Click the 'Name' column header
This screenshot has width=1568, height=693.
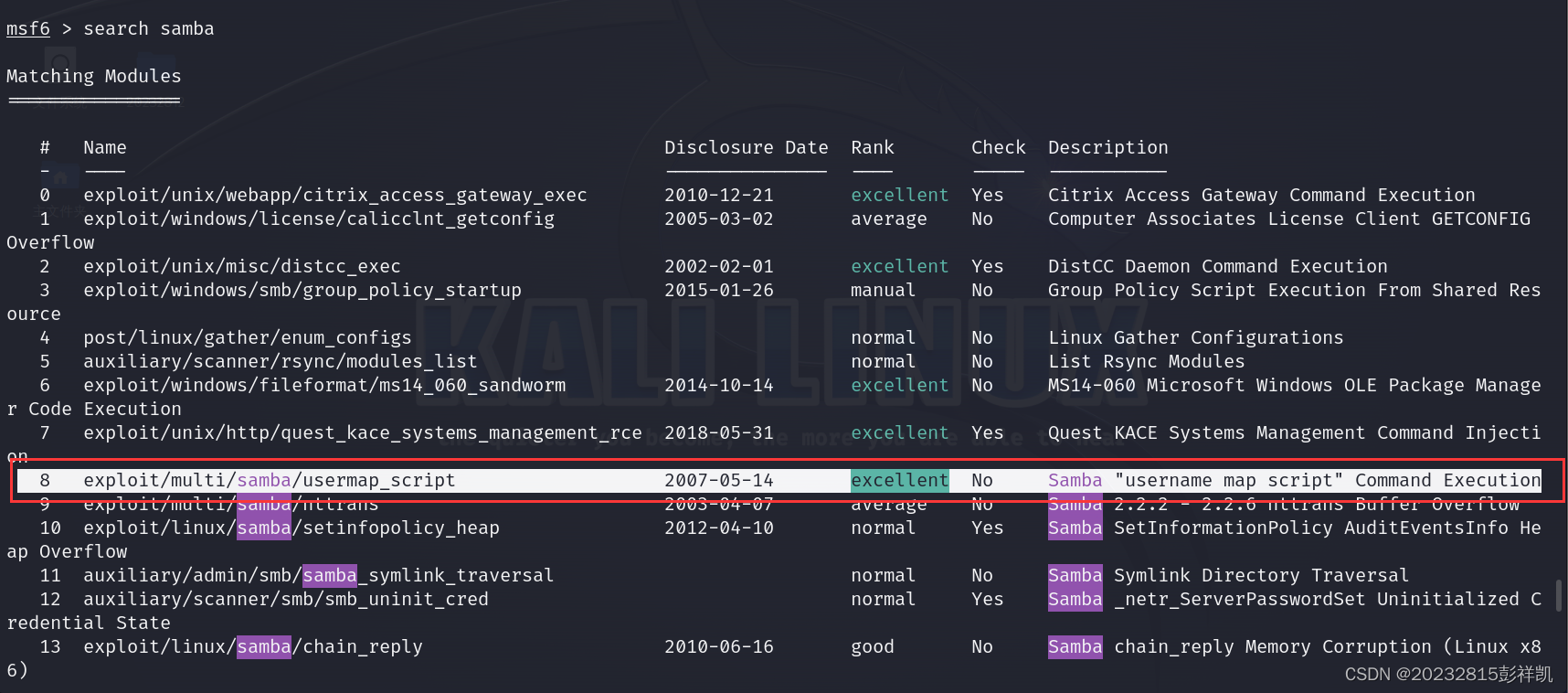click(105, 147)
